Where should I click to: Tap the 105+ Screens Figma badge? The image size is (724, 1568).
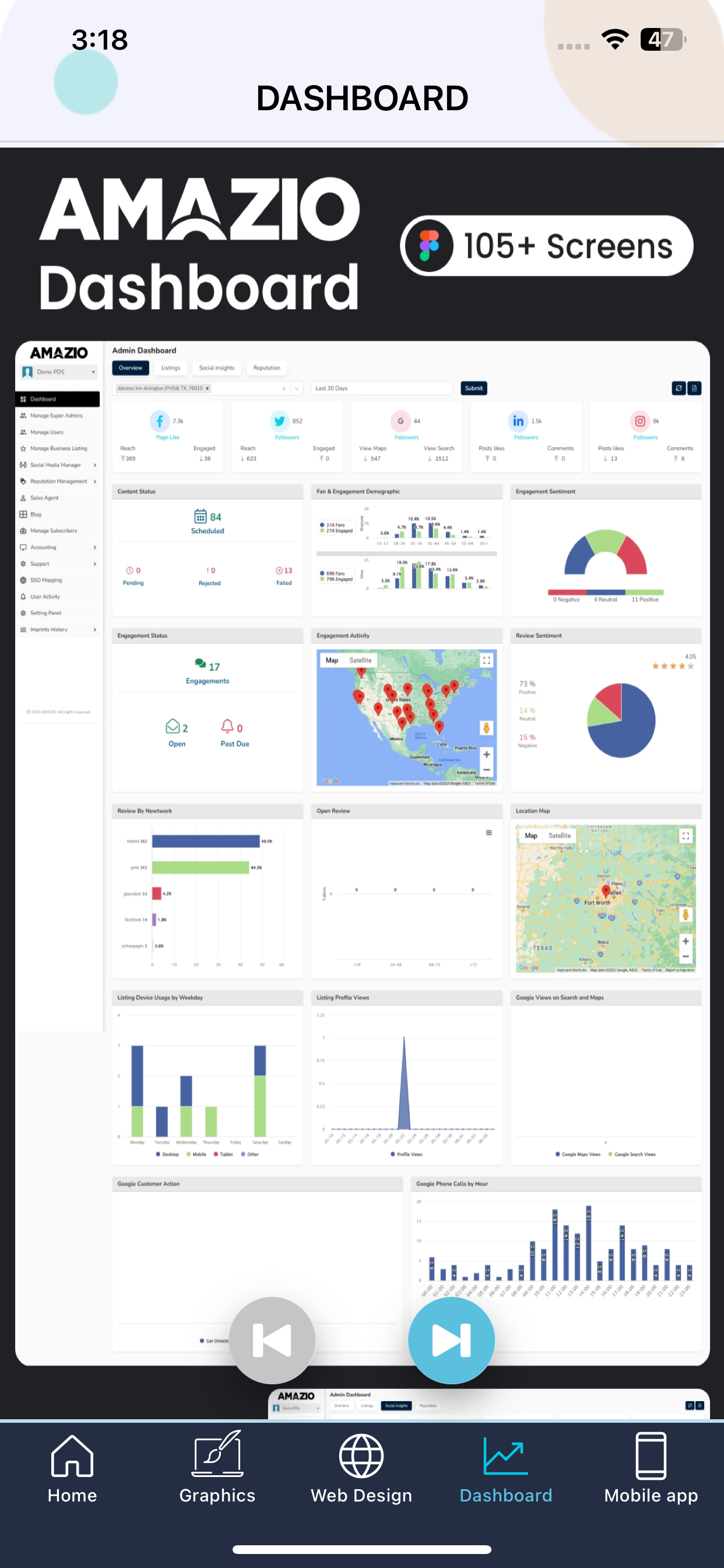(546, 246)
